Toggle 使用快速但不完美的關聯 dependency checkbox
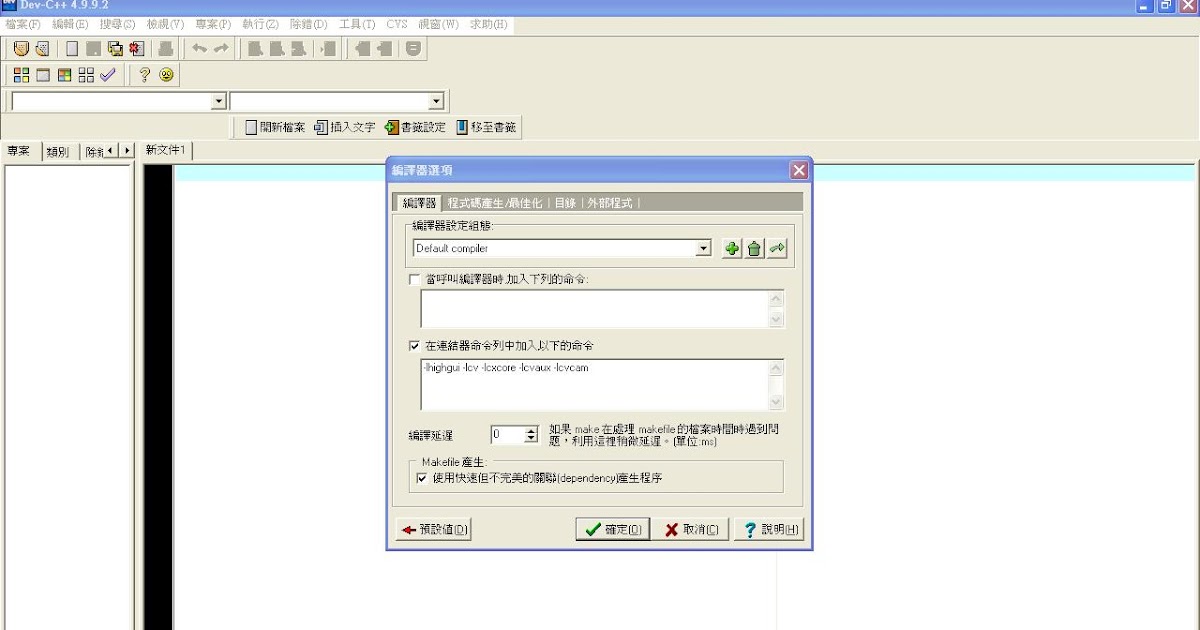This screenshot has width=1200, height=630. click(422, 478)
